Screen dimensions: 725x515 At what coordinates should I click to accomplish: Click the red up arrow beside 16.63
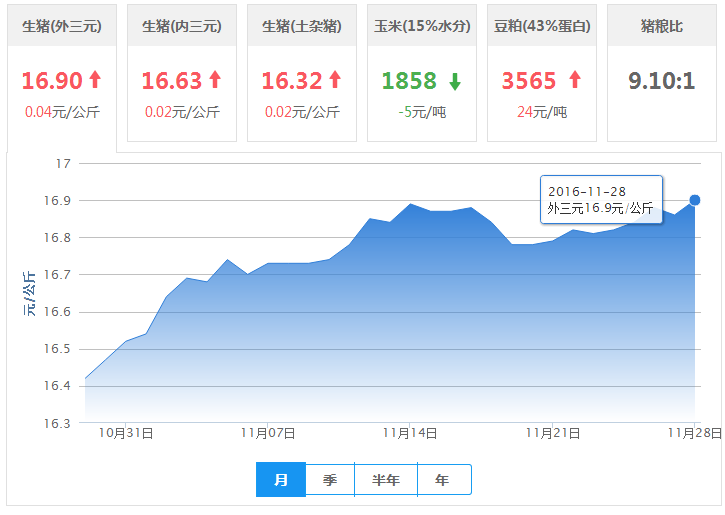click(215, 79)
